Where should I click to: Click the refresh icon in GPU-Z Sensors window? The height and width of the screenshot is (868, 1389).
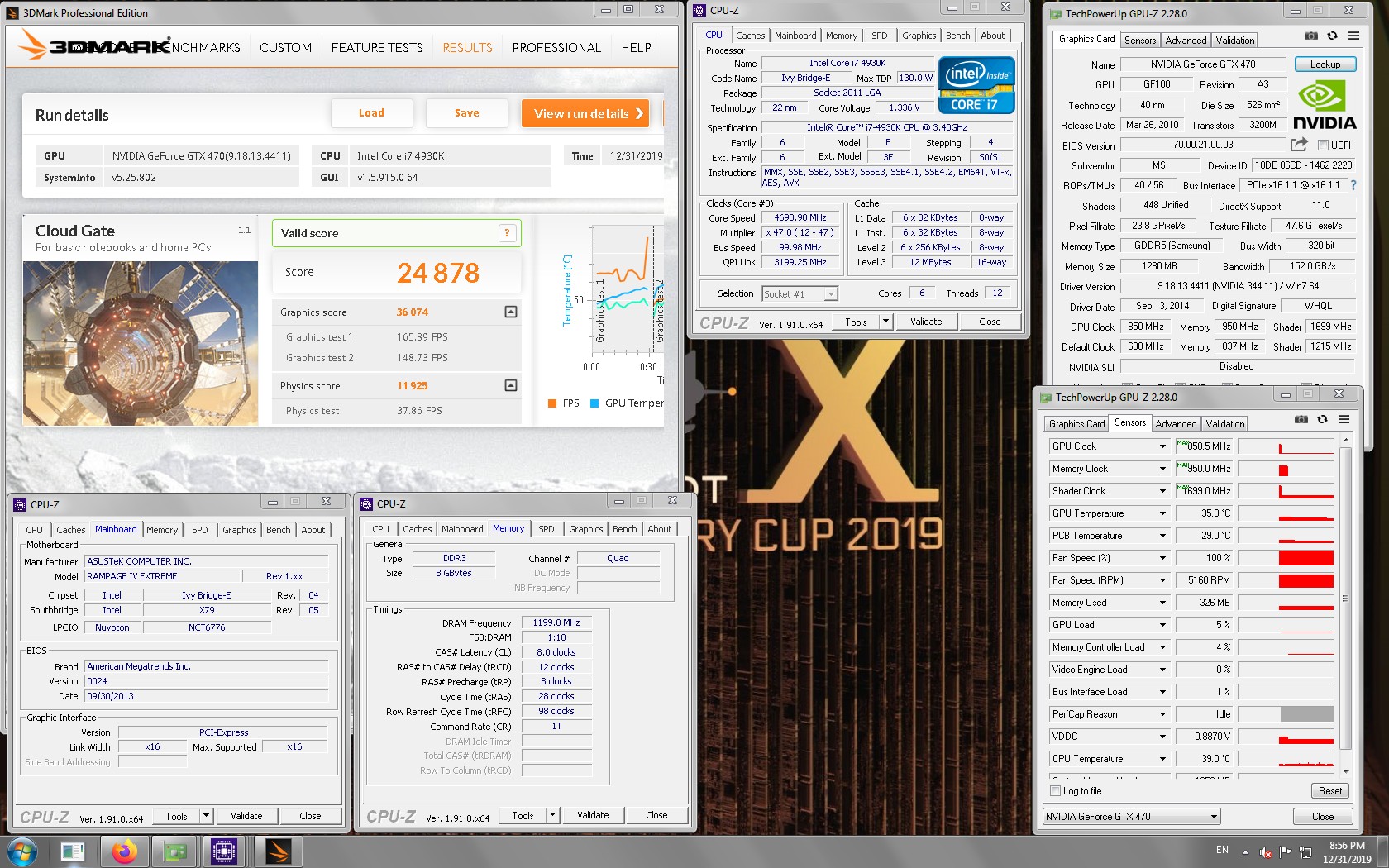pyautogui.click(x=1322, y=420)
